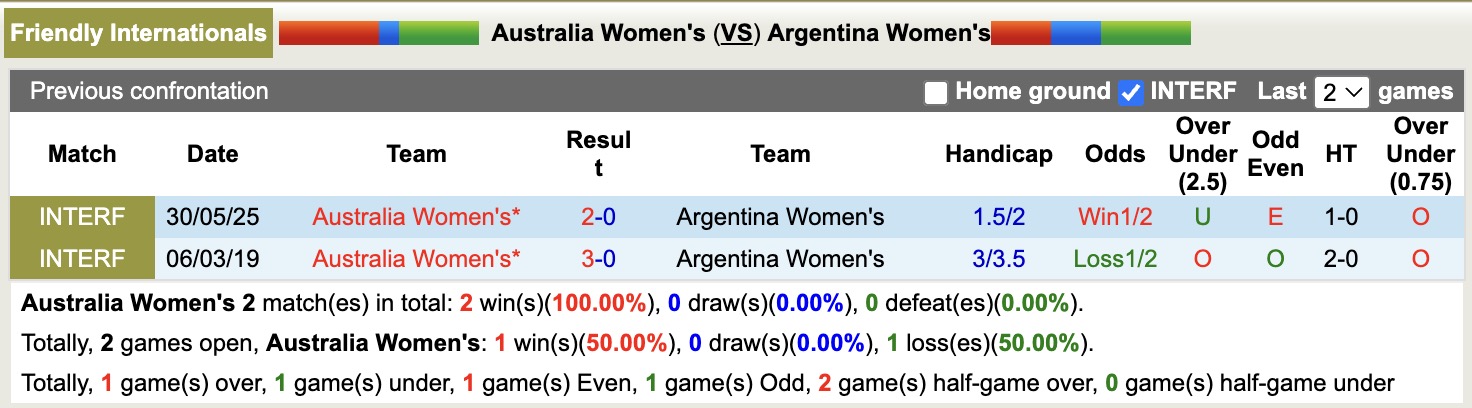Select INTERF match label for 30/05/25
This screenshot has height=408, width=1472.
[x=82, y=217]
